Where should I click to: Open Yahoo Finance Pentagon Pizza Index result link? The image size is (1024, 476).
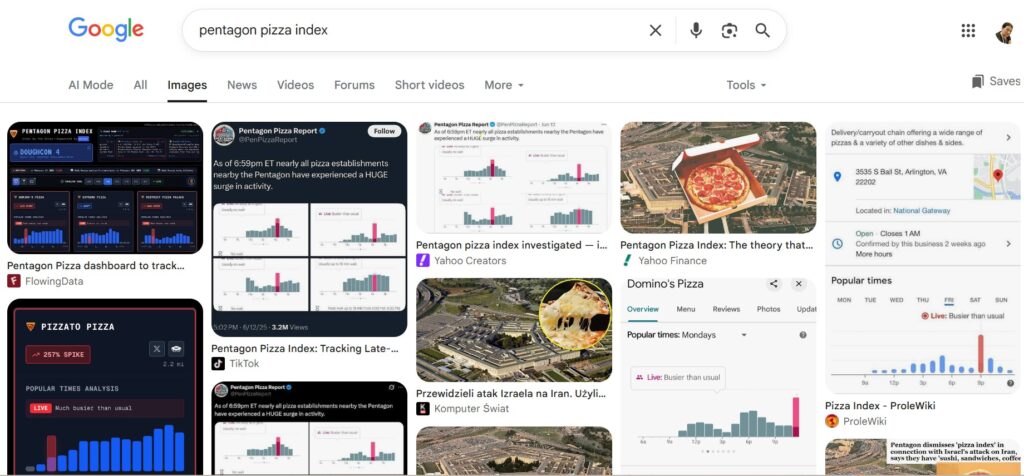pos(716,246)
